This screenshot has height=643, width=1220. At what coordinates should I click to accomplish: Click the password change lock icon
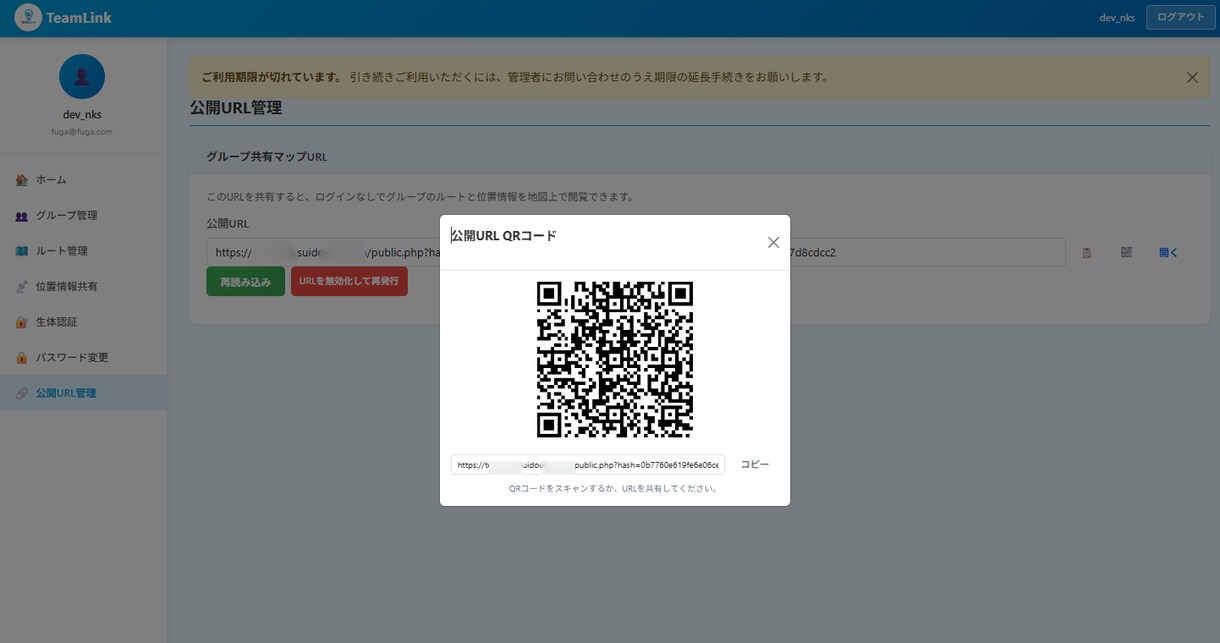pos(22,358)
